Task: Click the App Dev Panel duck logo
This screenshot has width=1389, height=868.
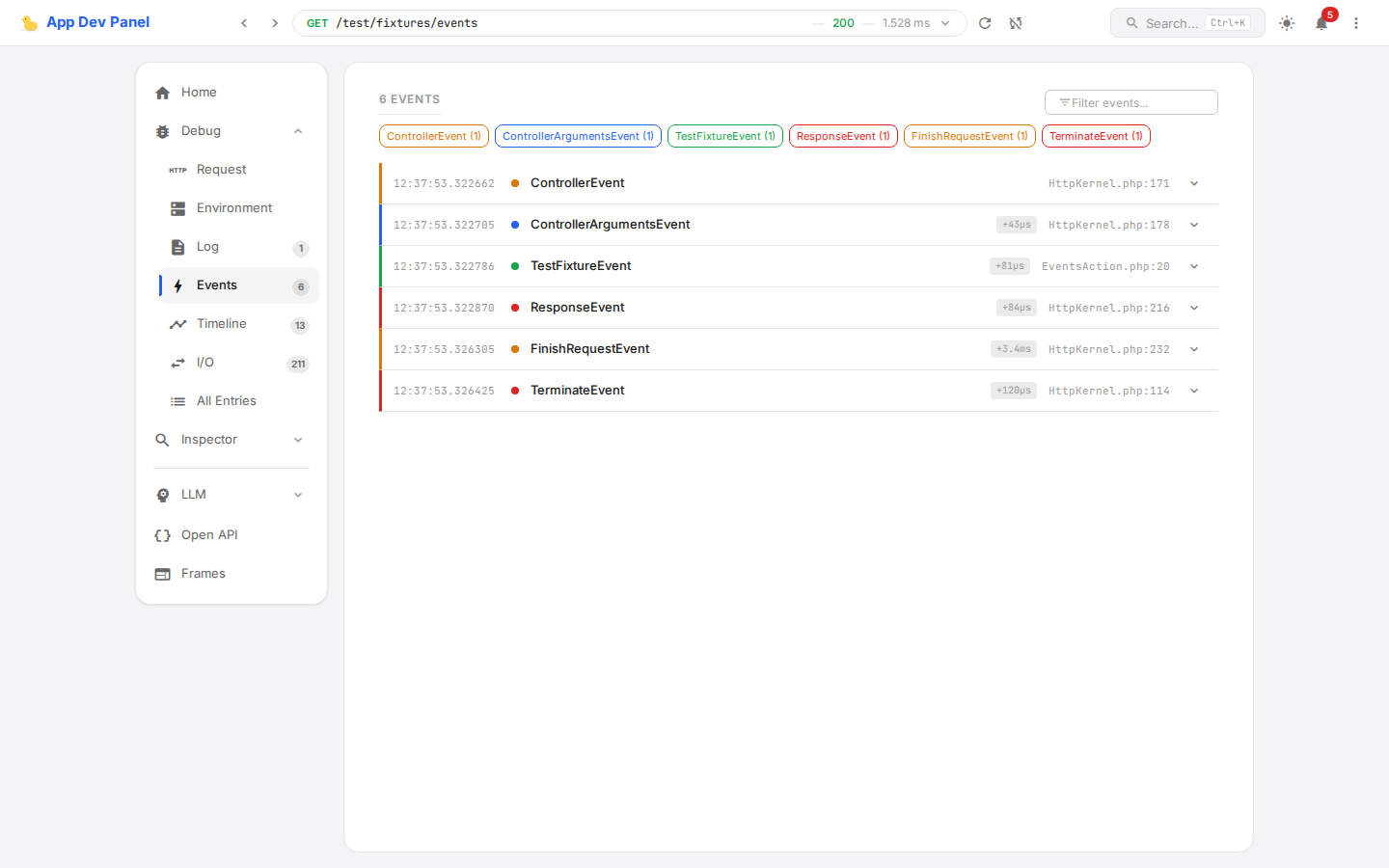Action: click(x=30, y=23)
